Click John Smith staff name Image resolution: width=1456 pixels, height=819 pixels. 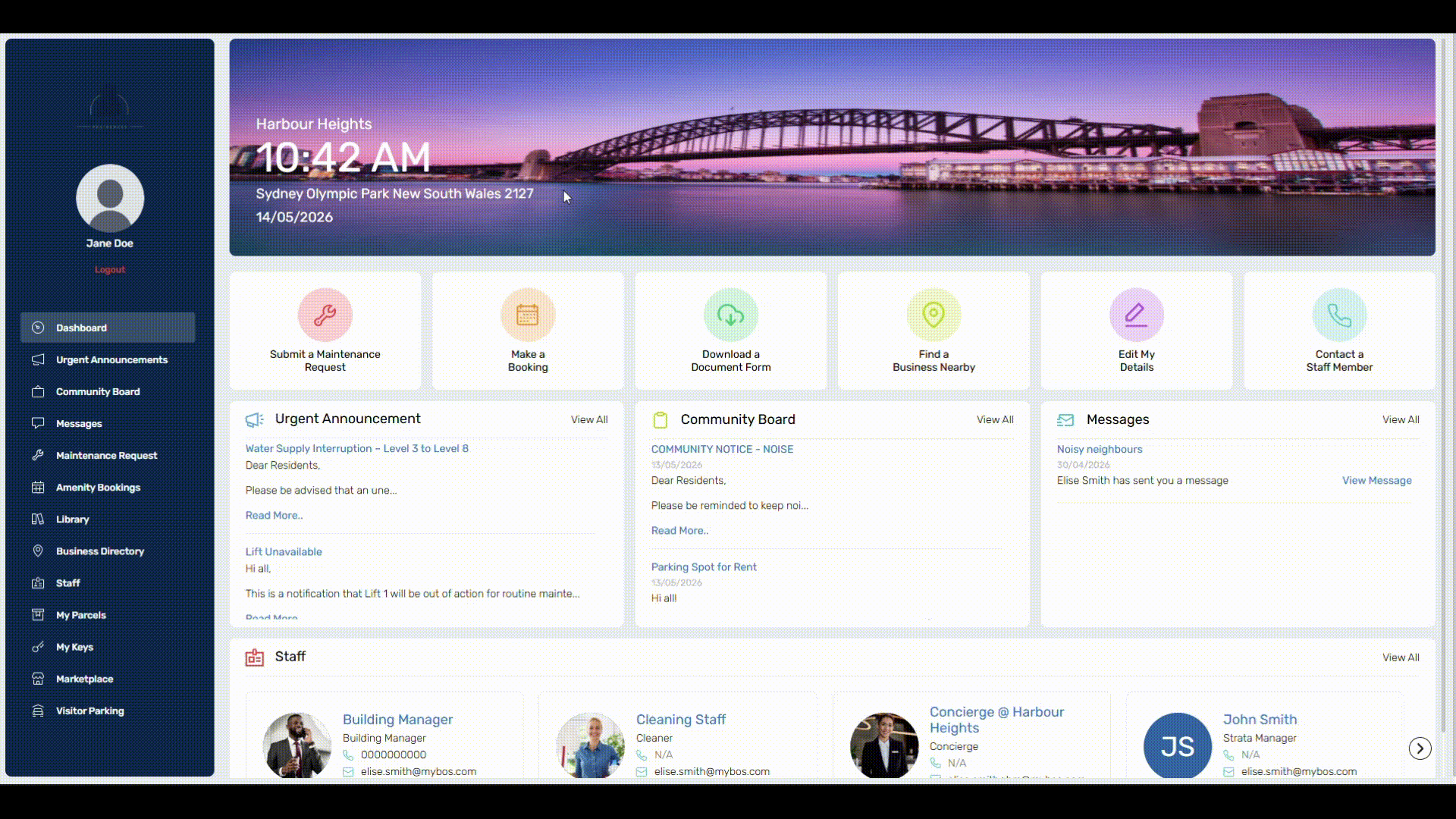point(1260,719)
